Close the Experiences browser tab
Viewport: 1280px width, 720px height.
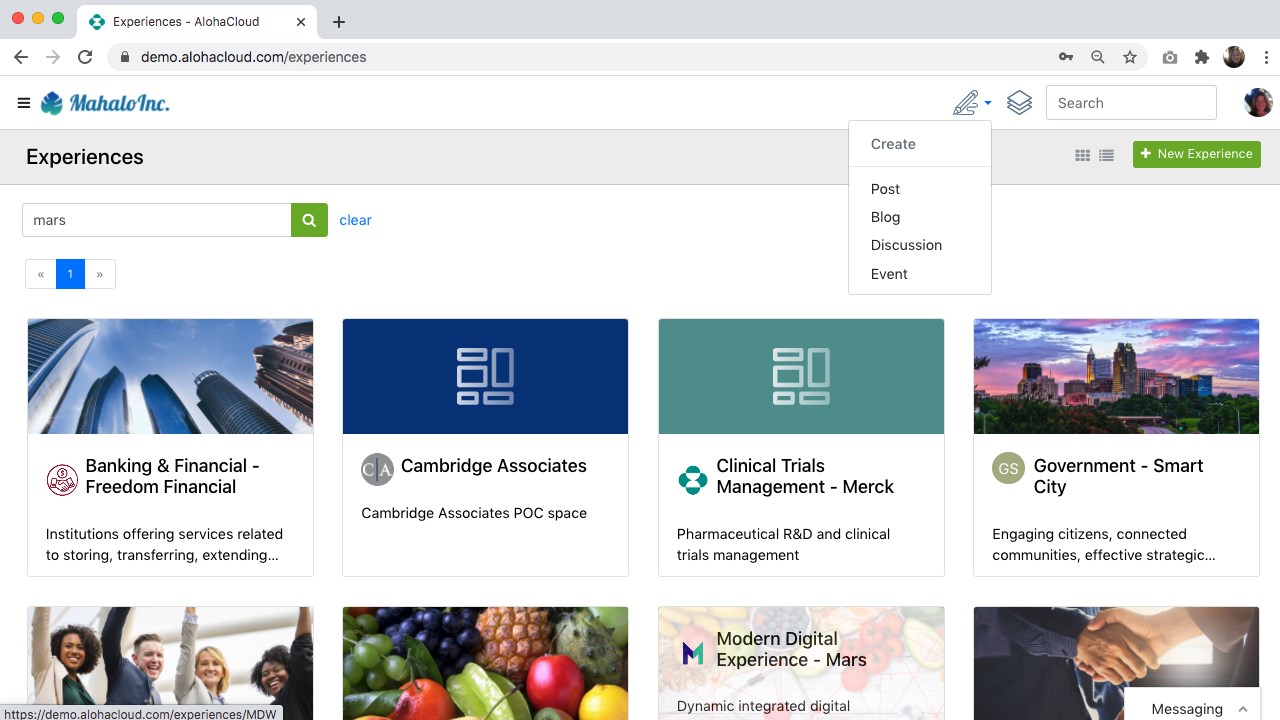[x=303, y=21]
